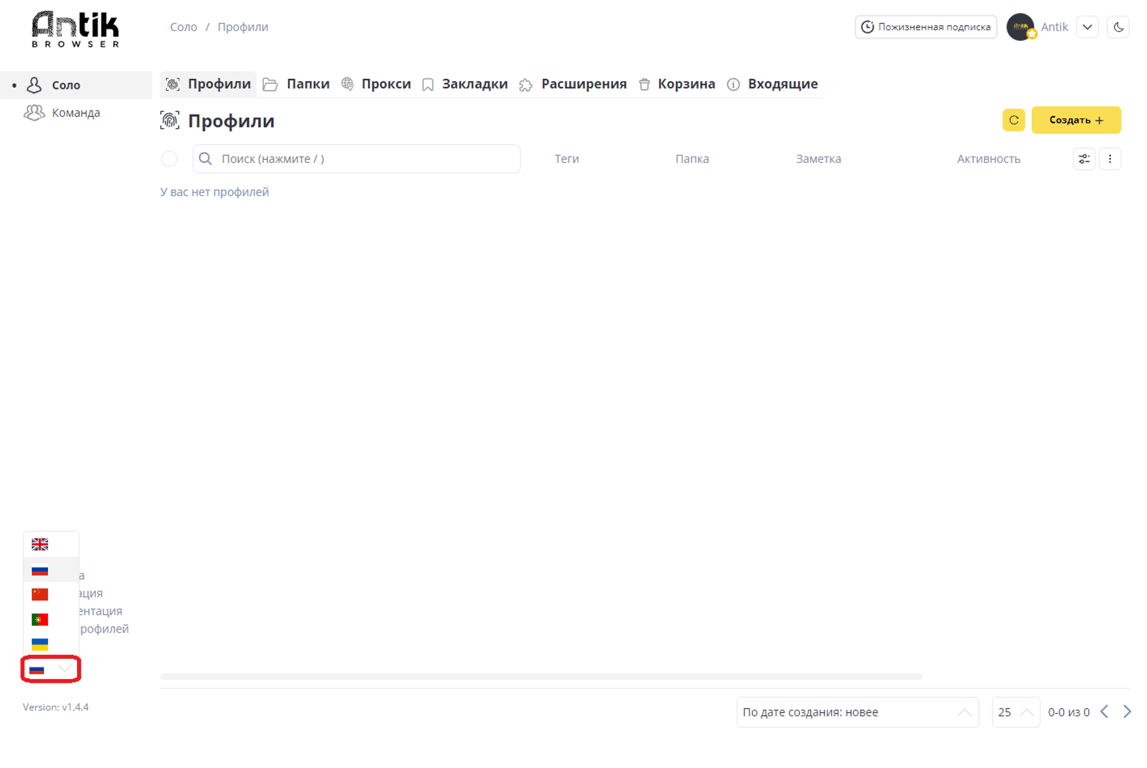Open the Расширения tab
Image resolution: width=1147 pixels, height=768 pixels.
point(573,84)
